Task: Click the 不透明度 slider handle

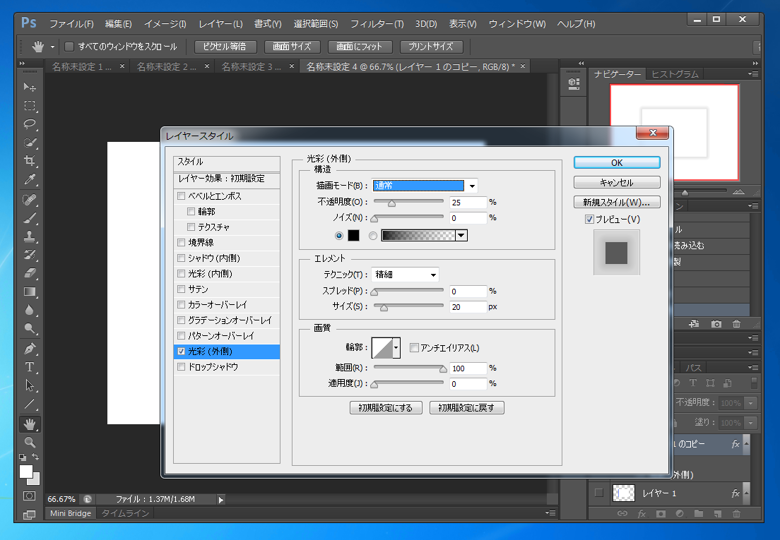Action: point(391,203)
